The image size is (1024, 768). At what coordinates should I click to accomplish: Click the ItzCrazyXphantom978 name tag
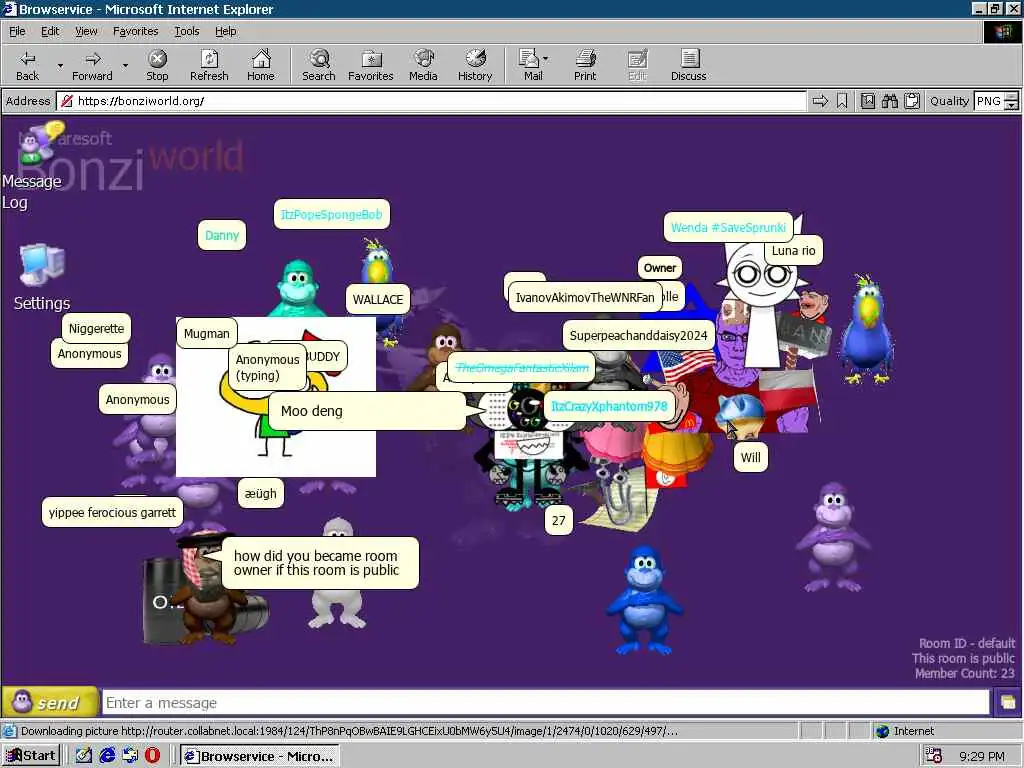(x=609, y=406)
